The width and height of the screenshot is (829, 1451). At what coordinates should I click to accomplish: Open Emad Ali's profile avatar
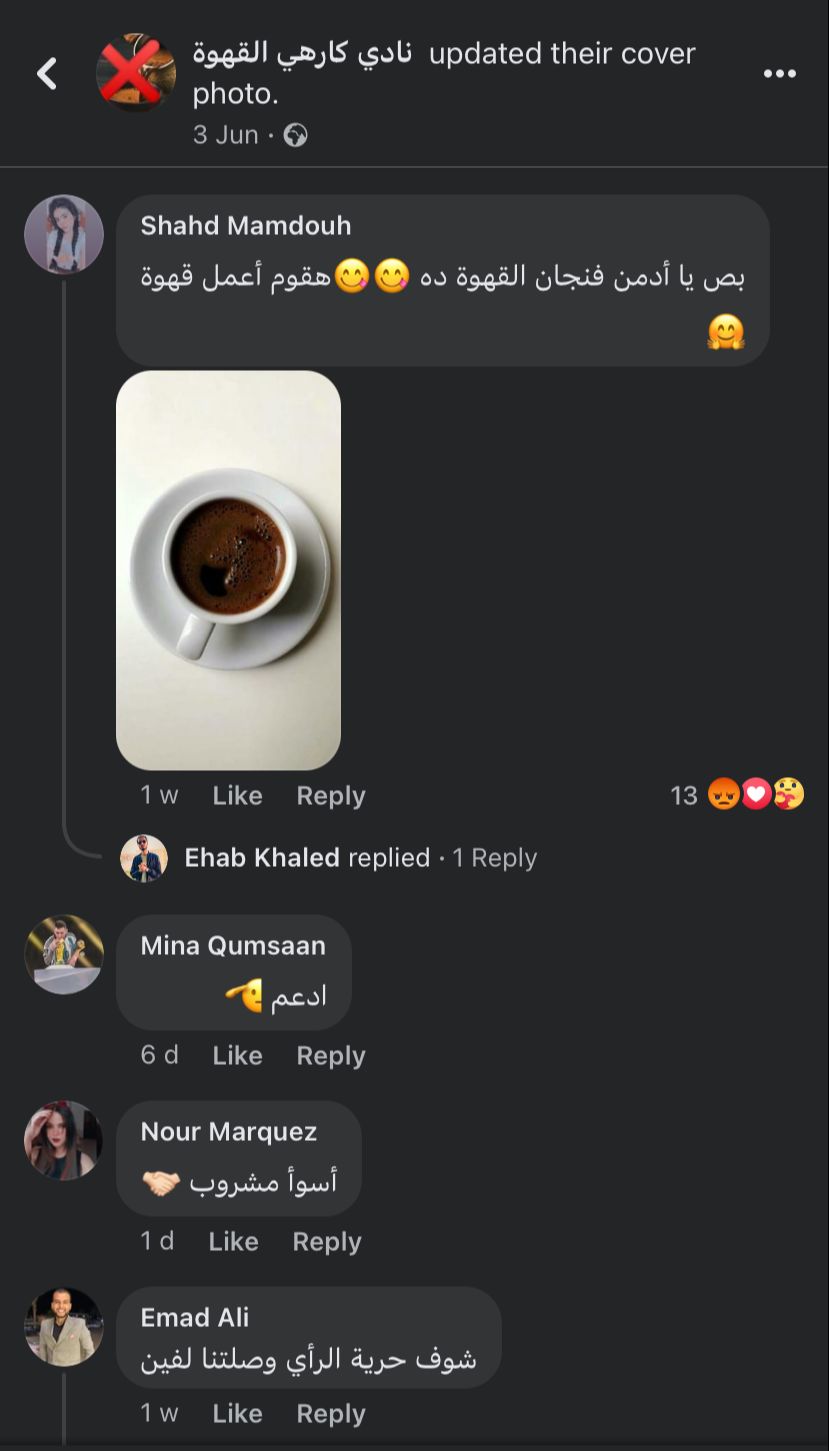coord(64,1326)
